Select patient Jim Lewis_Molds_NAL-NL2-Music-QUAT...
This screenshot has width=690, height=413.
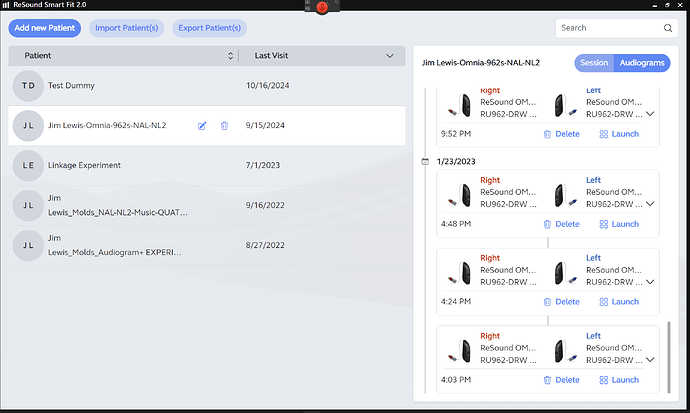(x=207, y=205)
